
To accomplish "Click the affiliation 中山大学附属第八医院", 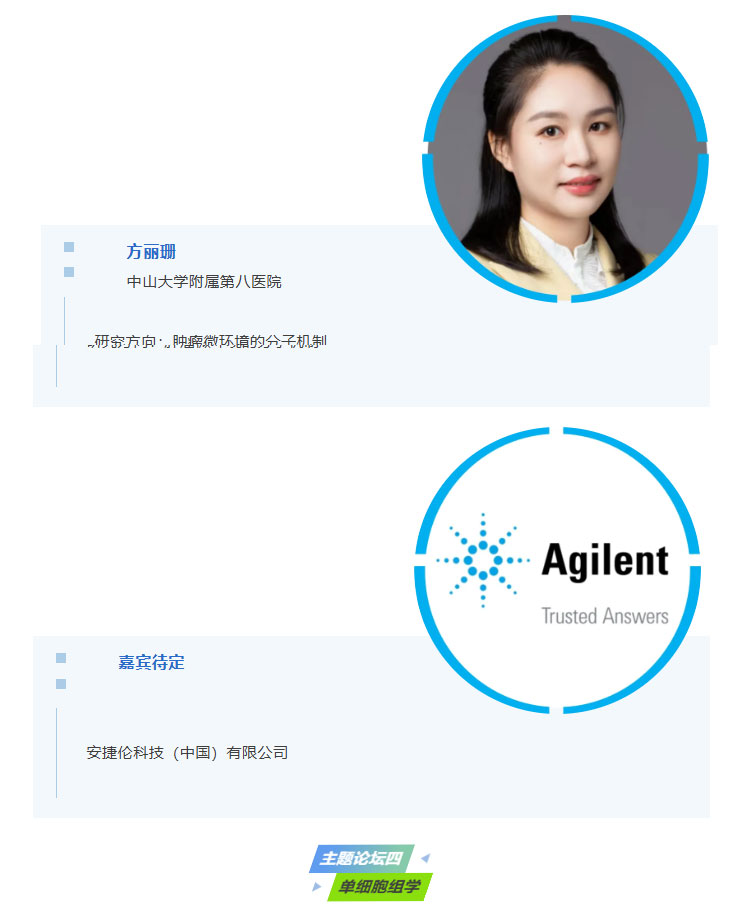I will pyautogui.click(x=204, y=282).
